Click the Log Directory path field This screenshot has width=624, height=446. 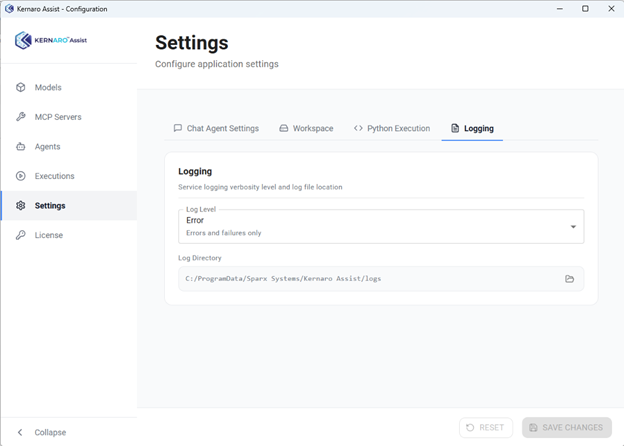[365, 279]
